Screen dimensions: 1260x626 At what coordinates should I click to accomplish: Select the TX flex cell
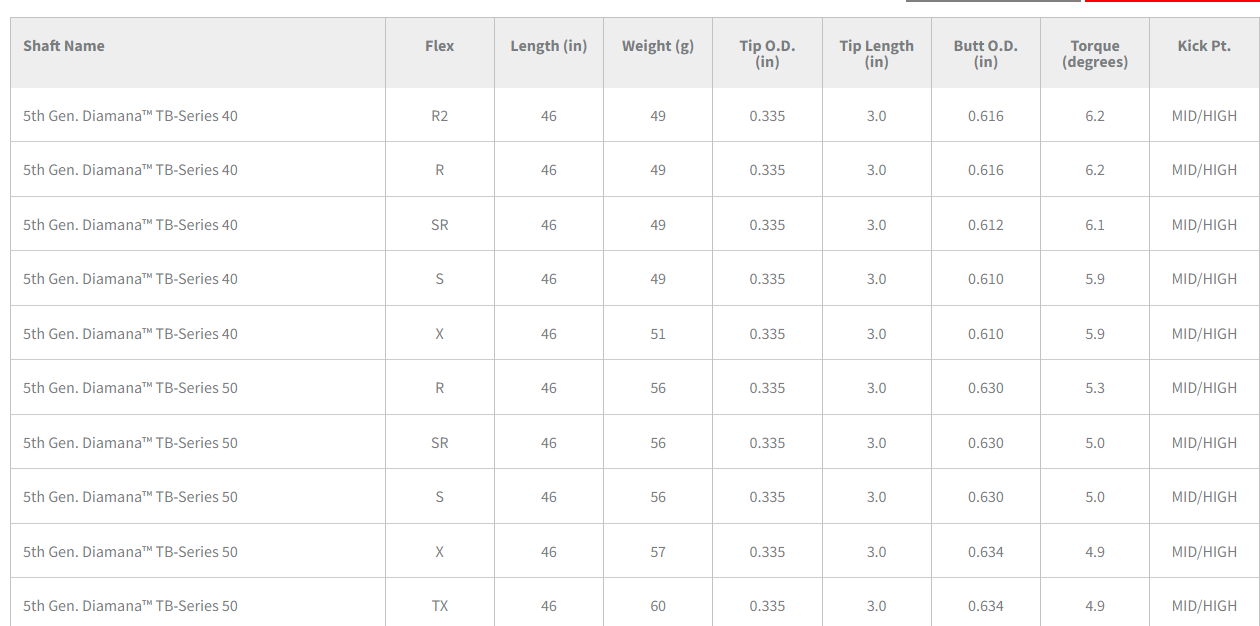click(439, 606)
